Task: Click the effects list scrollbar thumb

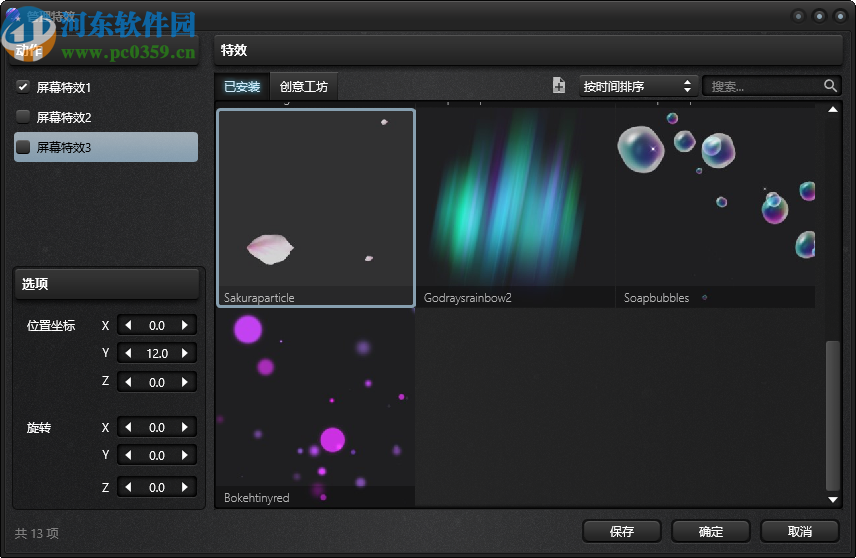Action: (833, 415)
